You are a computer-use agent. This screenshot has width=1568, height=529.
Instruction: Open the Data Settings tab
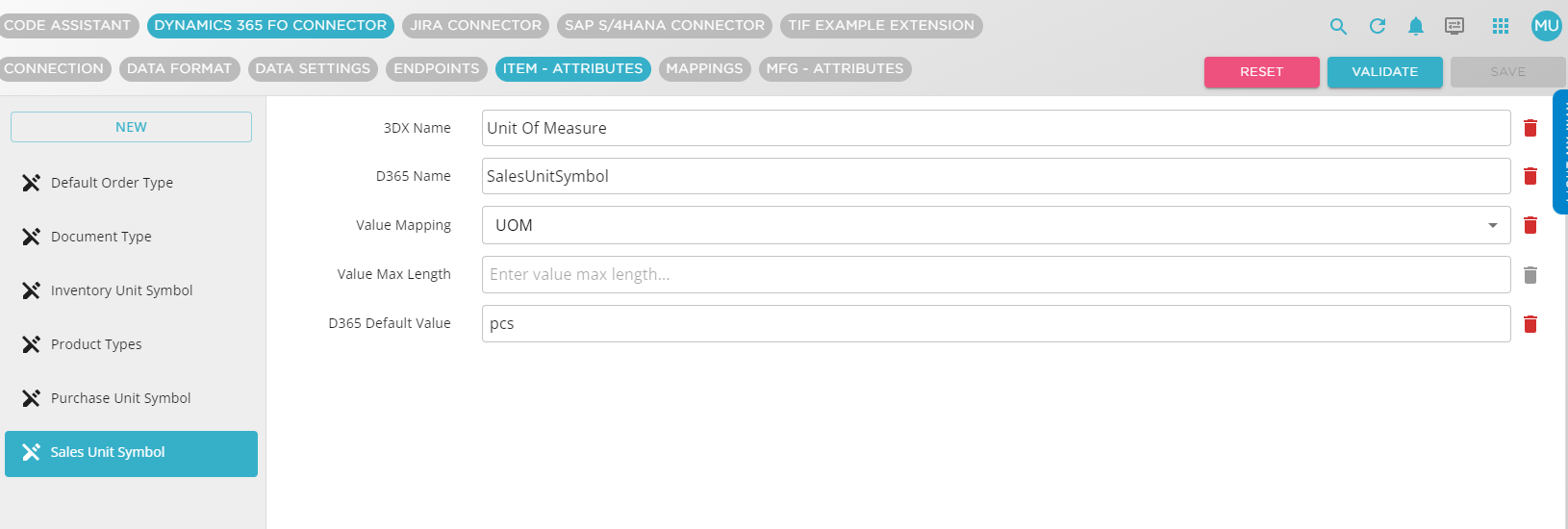pos(313,69)
